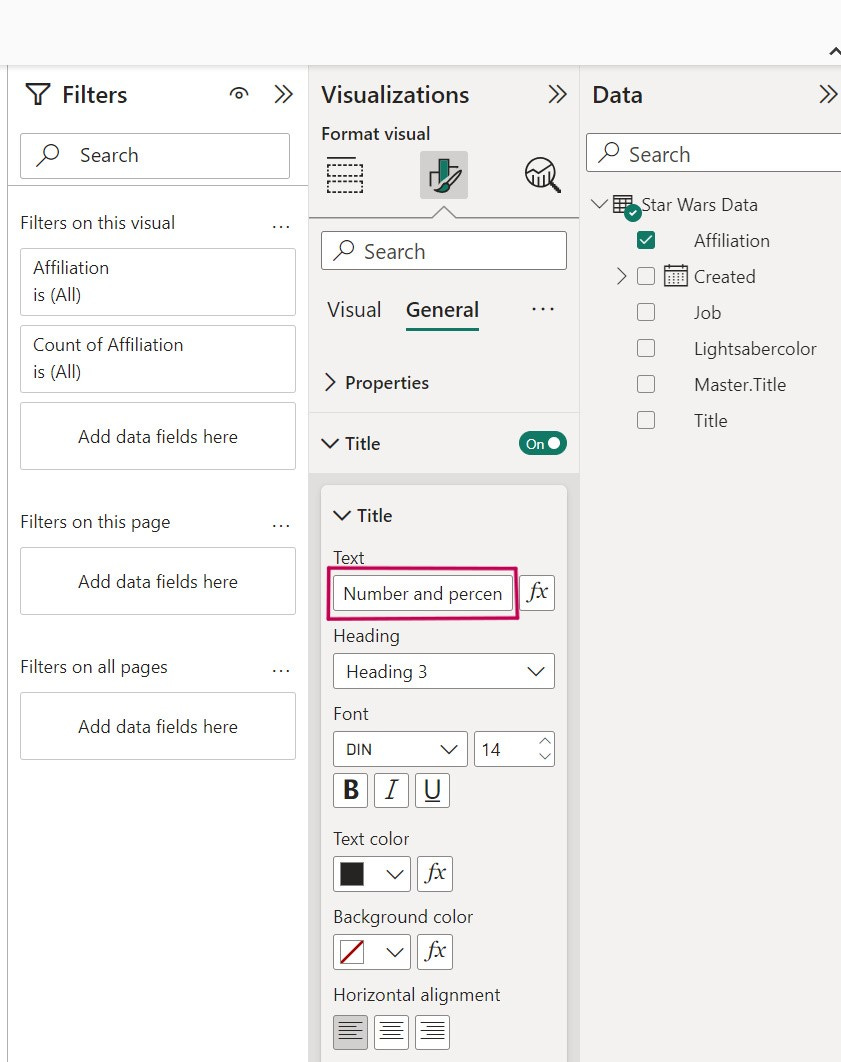Click Add data fields here for this page

click(158, 581)
